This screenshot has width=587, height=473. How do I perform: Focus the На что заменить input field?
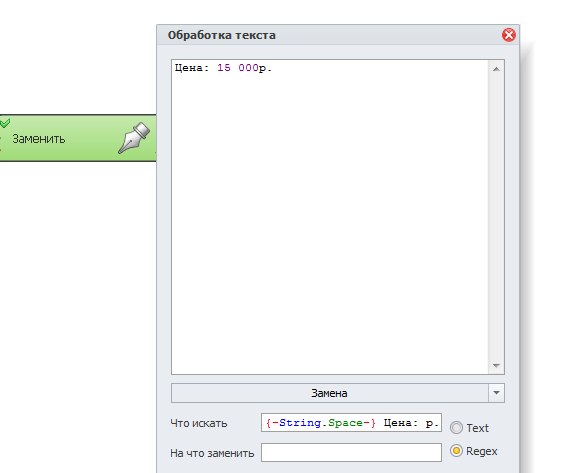click(x=351, y=452)
